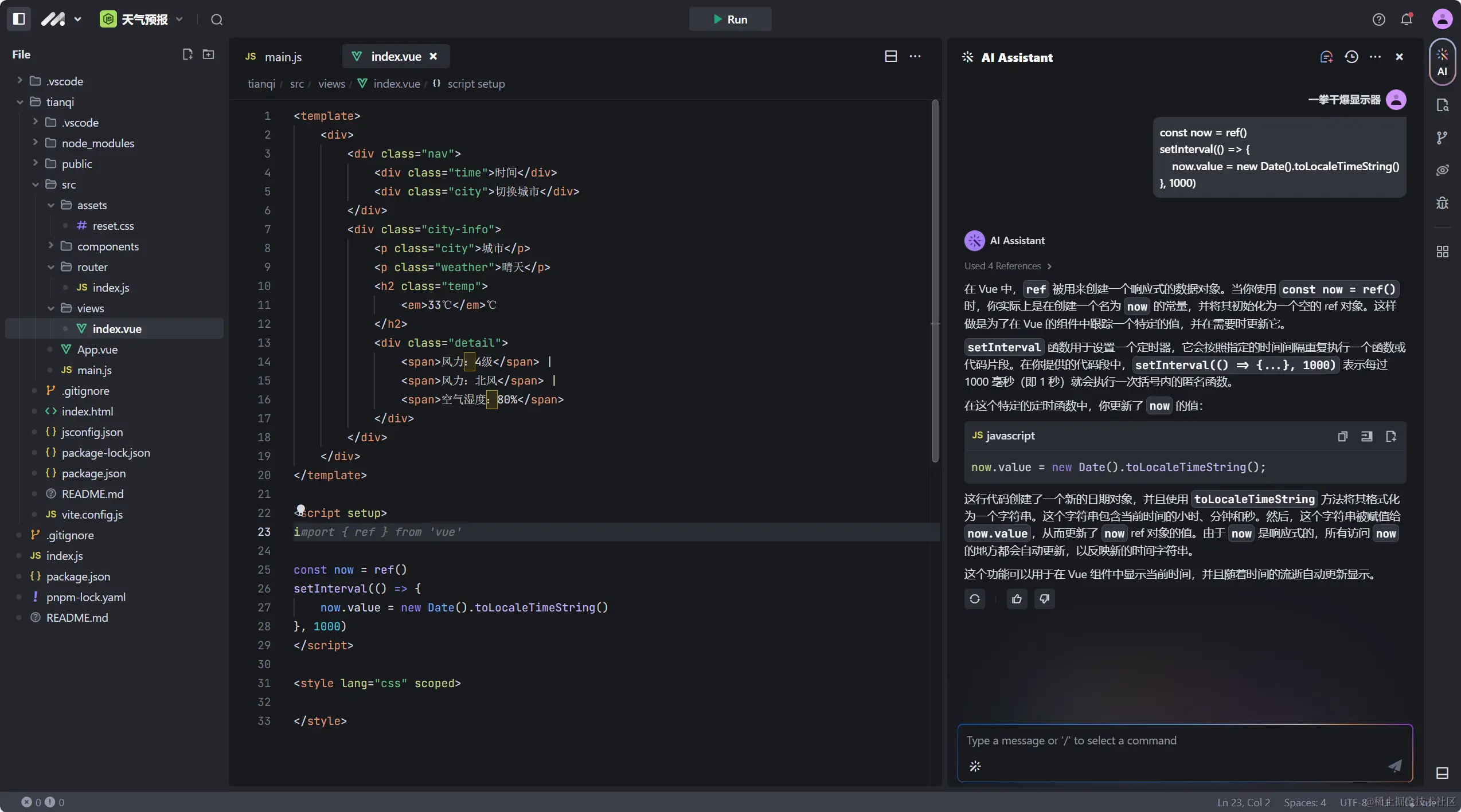Expand Used 4 References link
Viewport: 1461px width, 812px height.
[x=1007, y=266]
